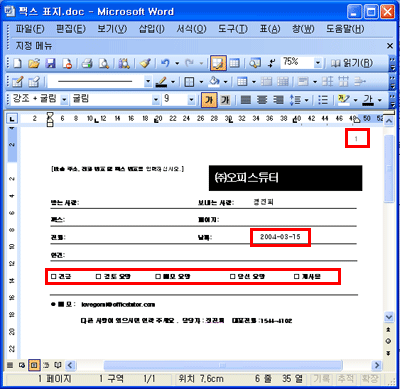Expand the 75% zoom dropdown

pyautogui.click(x=318, y=63)
